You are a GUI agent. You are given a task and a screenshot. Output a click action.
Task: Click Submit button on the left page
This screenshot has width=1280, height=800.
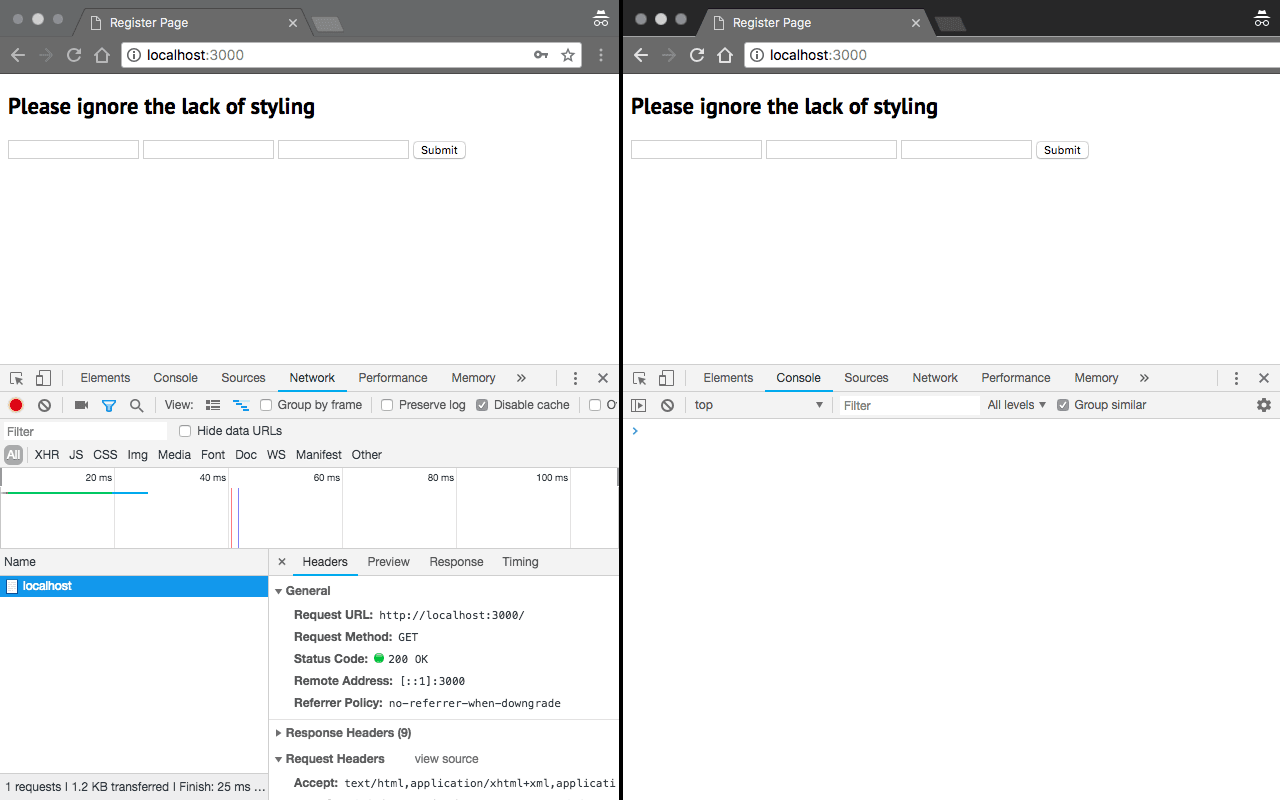(439, 150)
